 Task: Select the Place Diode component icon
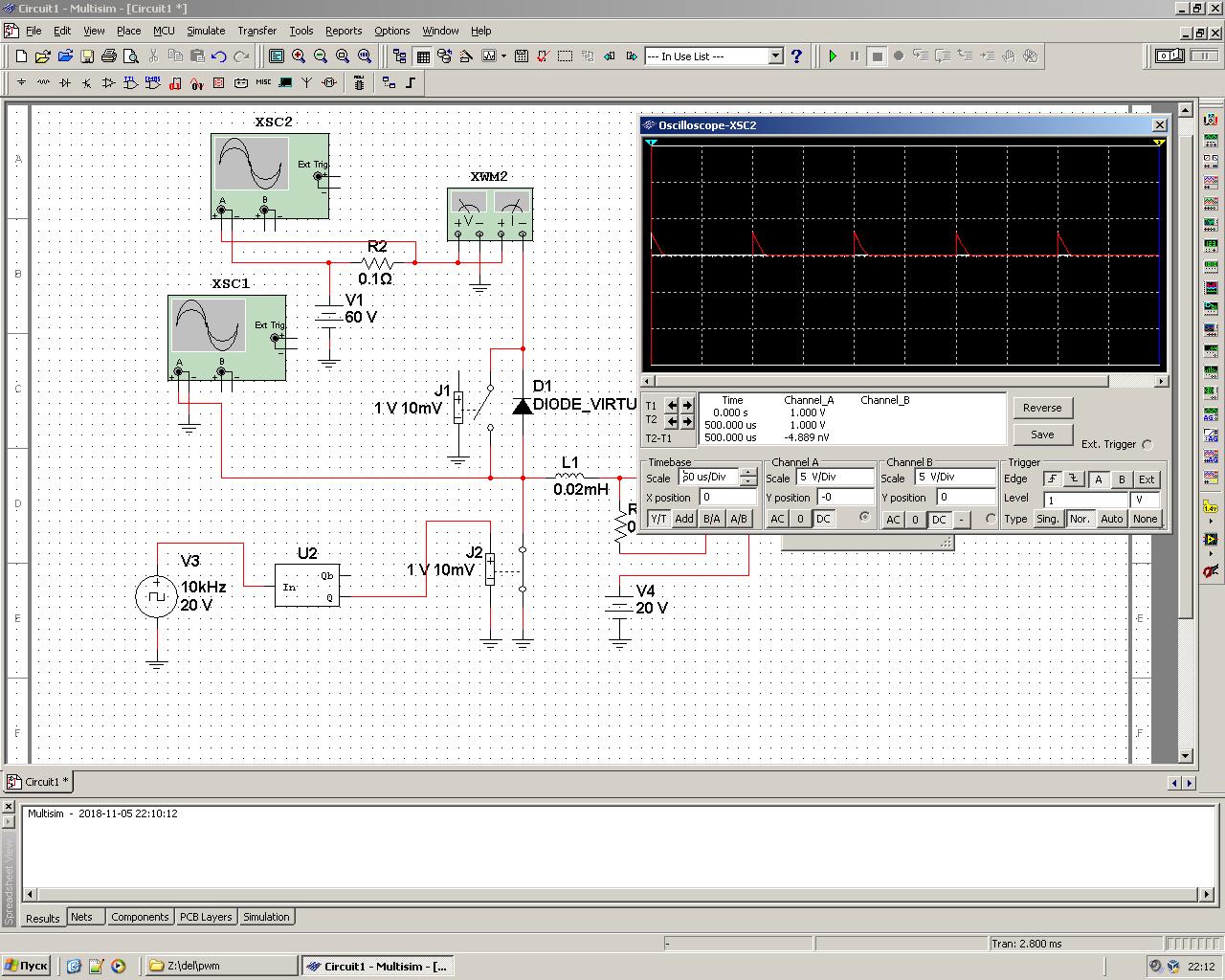pos(65,83)
